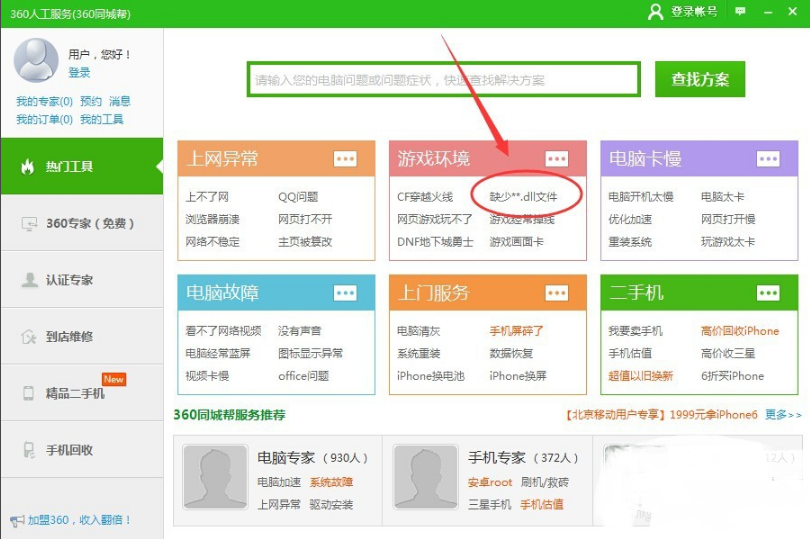
Task: Select 浏览器崩溃 issue
Action: coord(212,219)
